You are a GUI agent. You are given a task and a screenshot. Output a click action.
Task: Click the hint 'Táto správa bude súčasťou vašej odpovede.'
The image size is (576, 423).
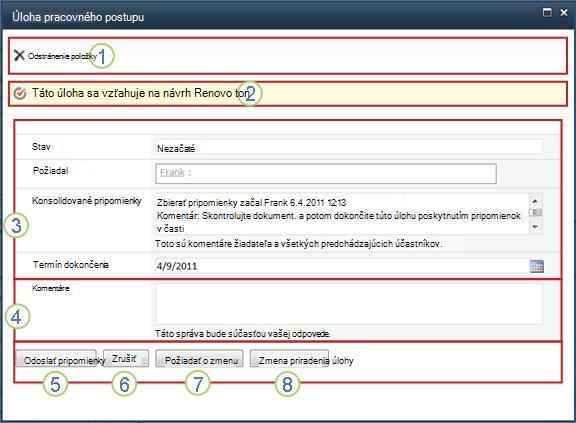(x=242, y=334)
